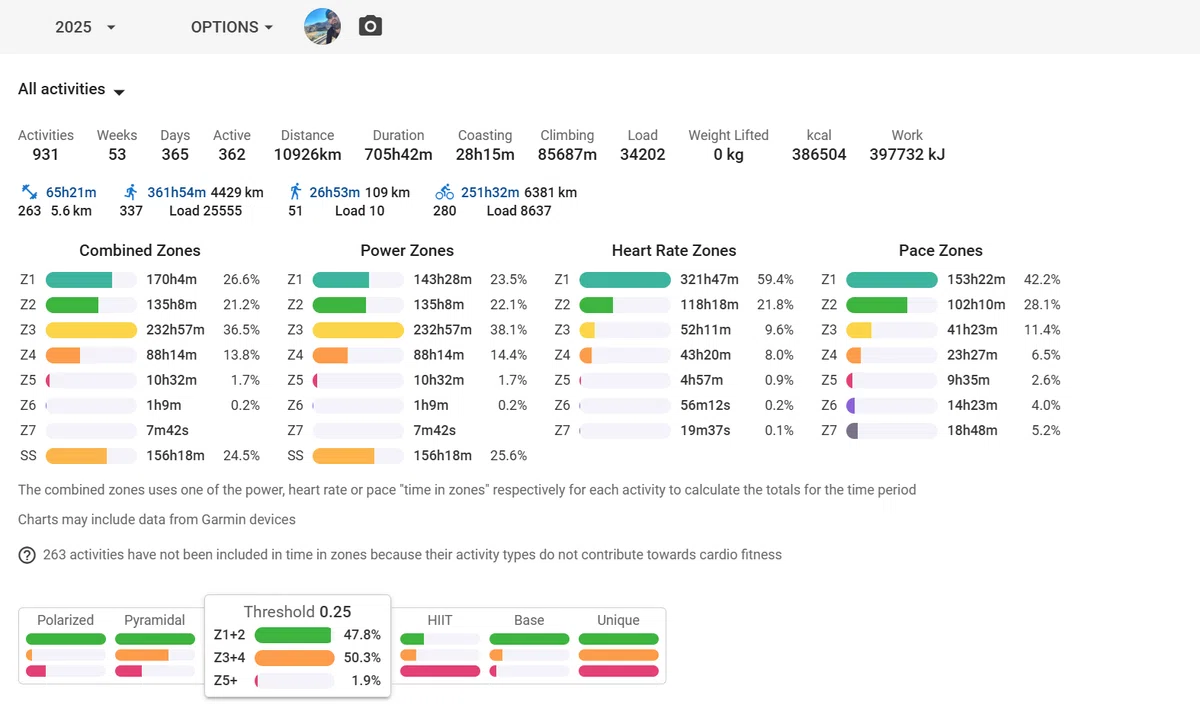The height and width of the screenshot is (707, 1200).
Task: Select the Polarized distribution card
Action: point(66,646)
